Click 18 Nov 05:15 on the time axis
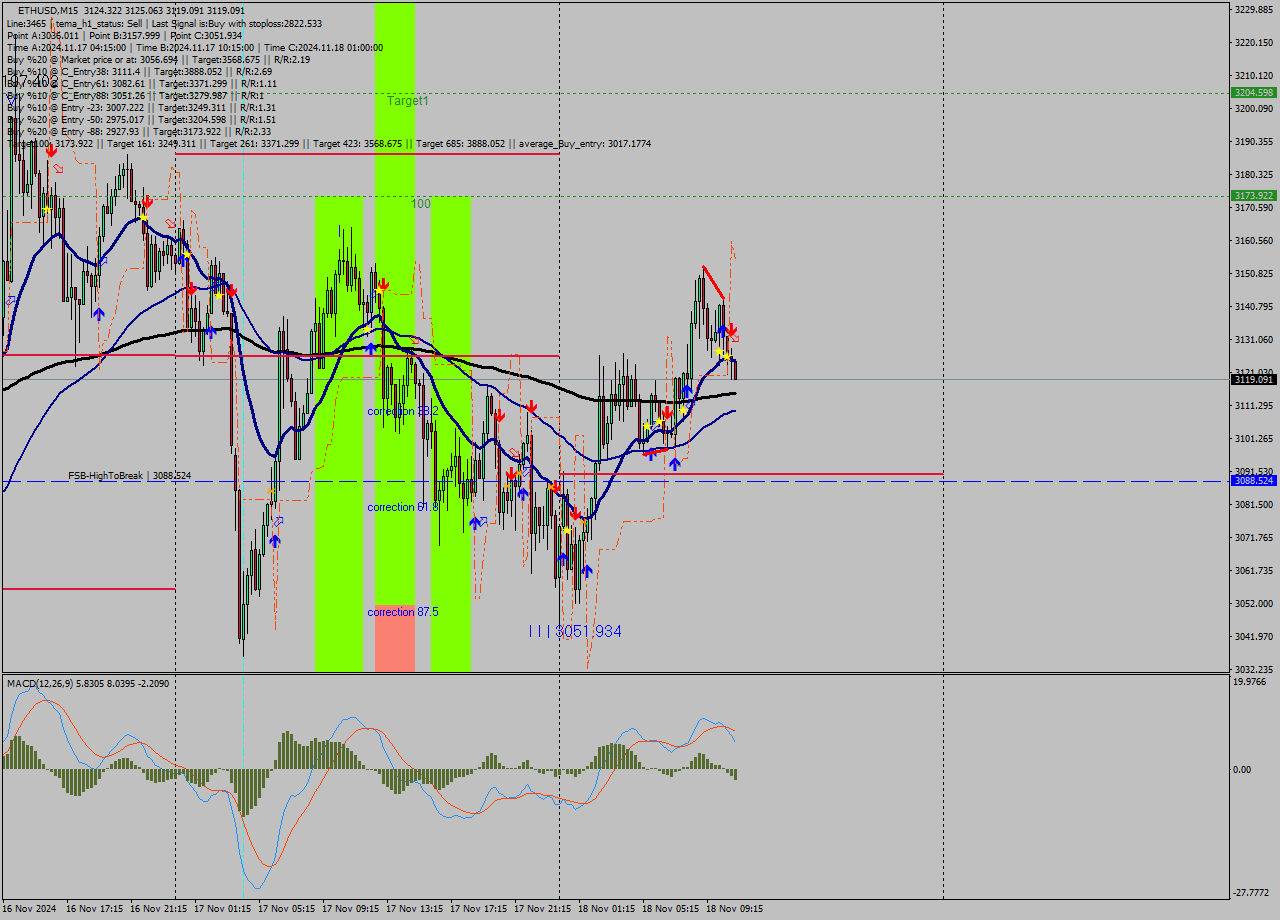1280x920 pixels. (x=671, y=909)
